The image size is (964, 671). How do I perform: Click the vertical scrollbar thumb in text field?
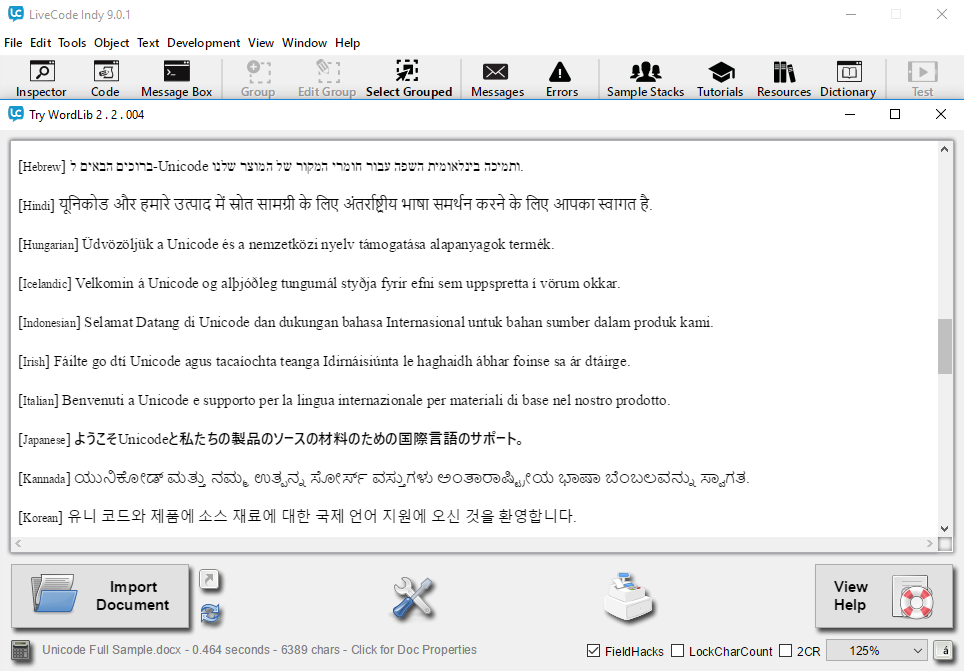(x=944, y=347)
